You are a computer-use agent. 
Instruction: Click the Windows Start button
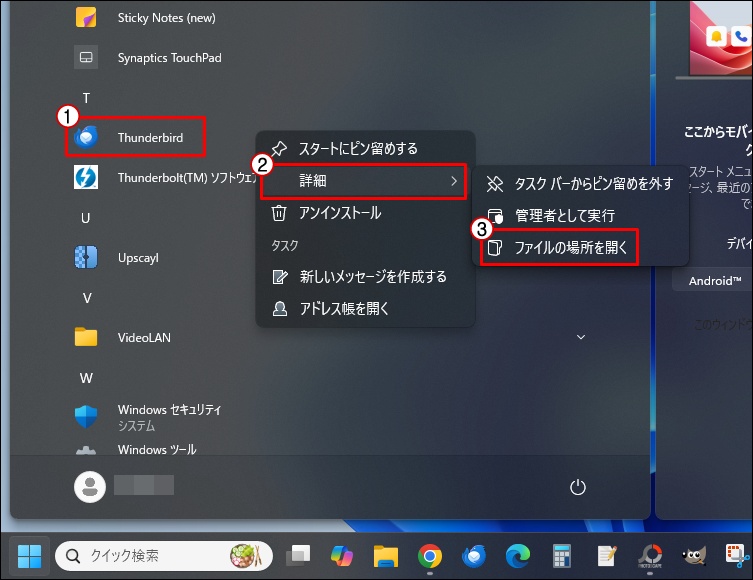[x=29, y=556]
